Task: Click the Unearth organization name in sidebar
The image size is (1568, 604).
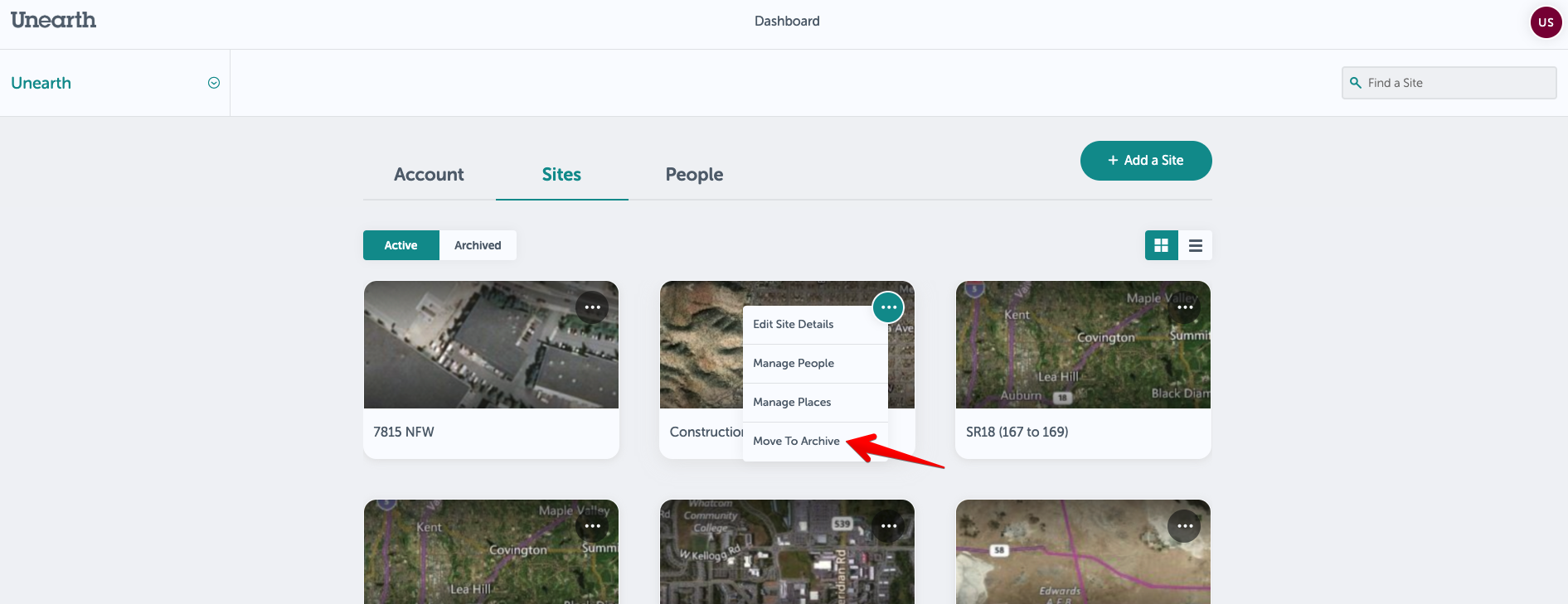Action: click(x=41, y=83)
